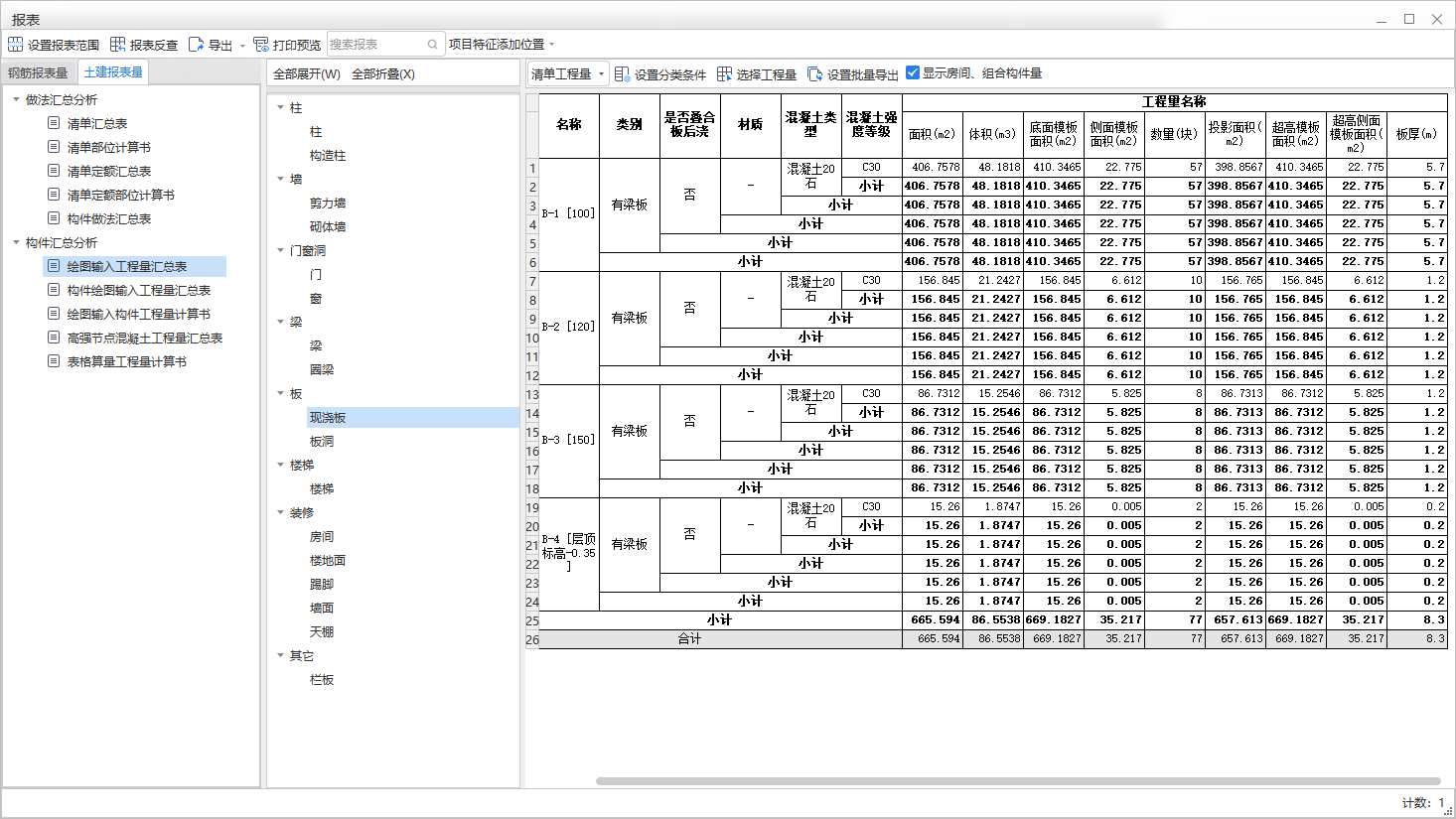Image resolution: width=1456 pixels, height=819 pixels.
Task: Toggle 显示房间、组合构件量 checkbox
Action: 913,72
